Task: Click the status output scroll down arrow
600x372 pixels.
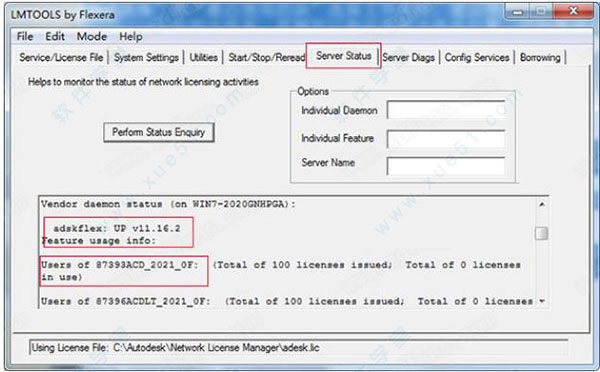Action: coord(542,301)
